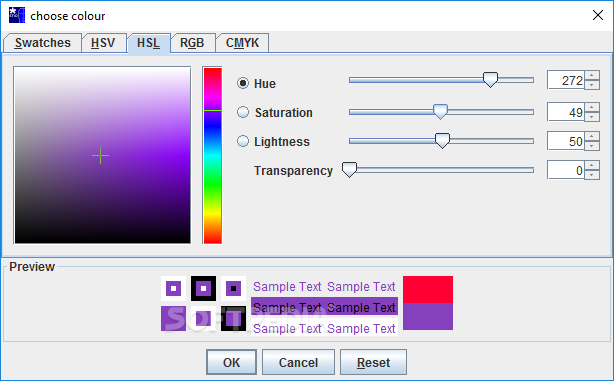Select the Hue radio button

coord(243,83)
